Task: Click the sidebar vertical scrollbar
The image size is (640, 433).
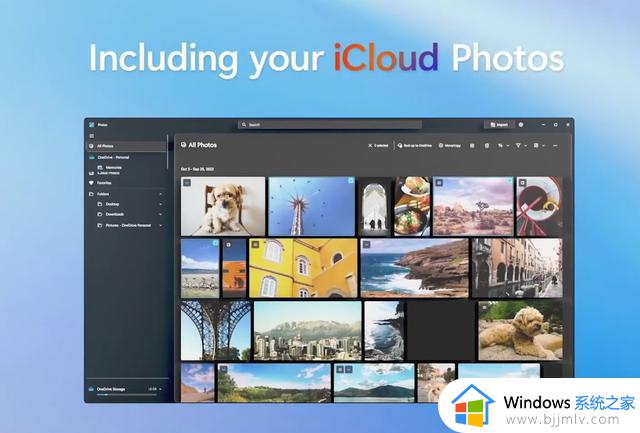Action: pos(167,152)
